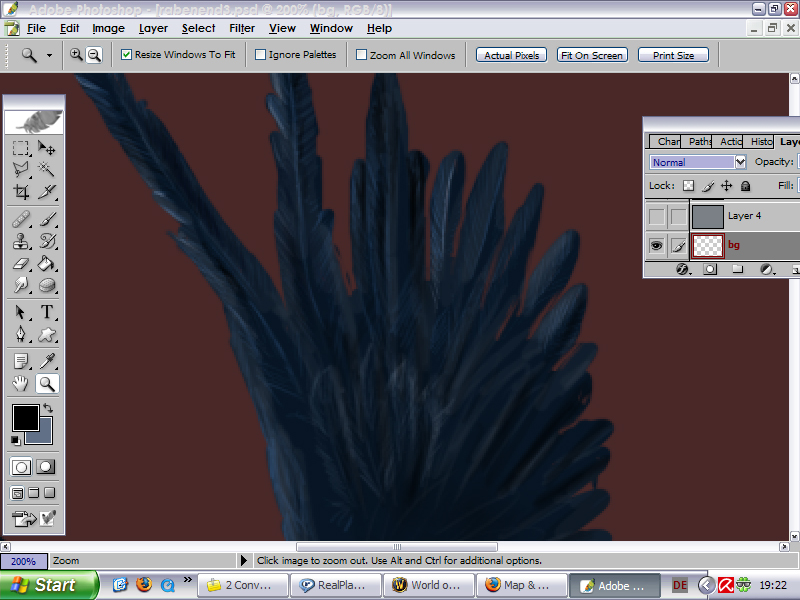Hide the bg layer using eye icon
This screenshot has height=600, width=800.
coord(657,246)
